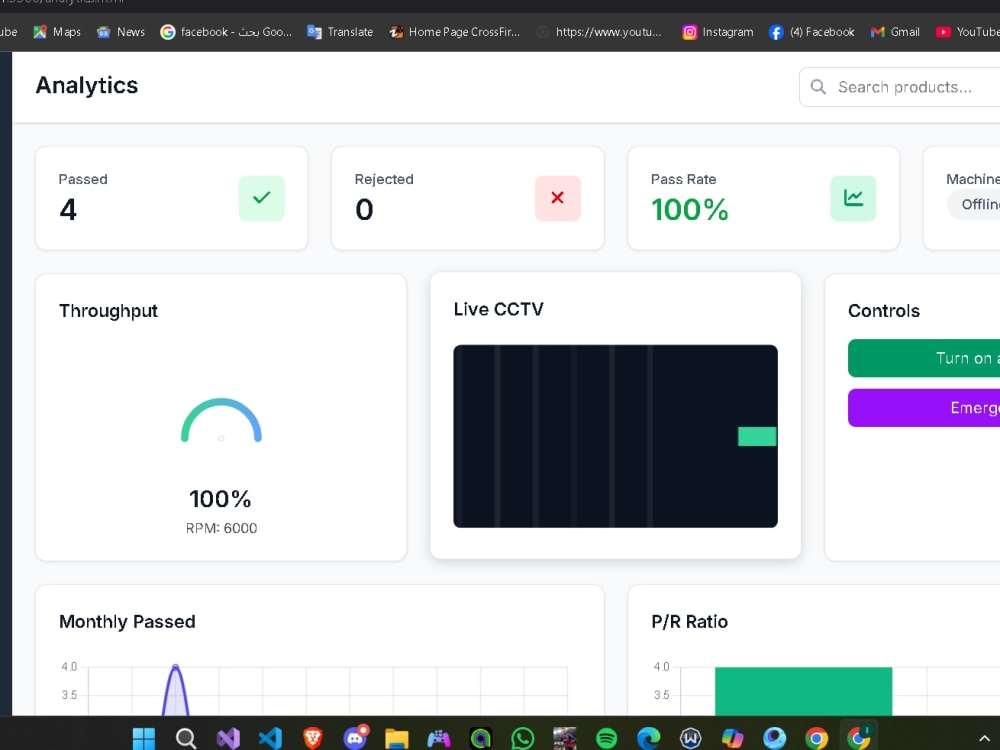Open the W shield app in taskbar
The width and height of the screenshot is (1000, 750).
(x=691, y=738)
